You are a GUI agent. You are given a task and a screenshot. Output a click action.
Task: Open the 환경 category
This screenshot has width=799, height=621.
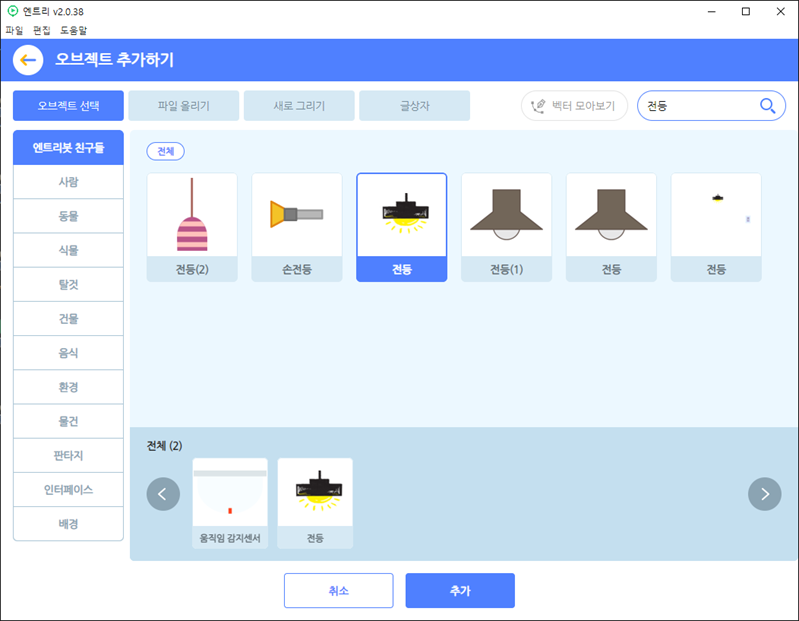point(68,387)
